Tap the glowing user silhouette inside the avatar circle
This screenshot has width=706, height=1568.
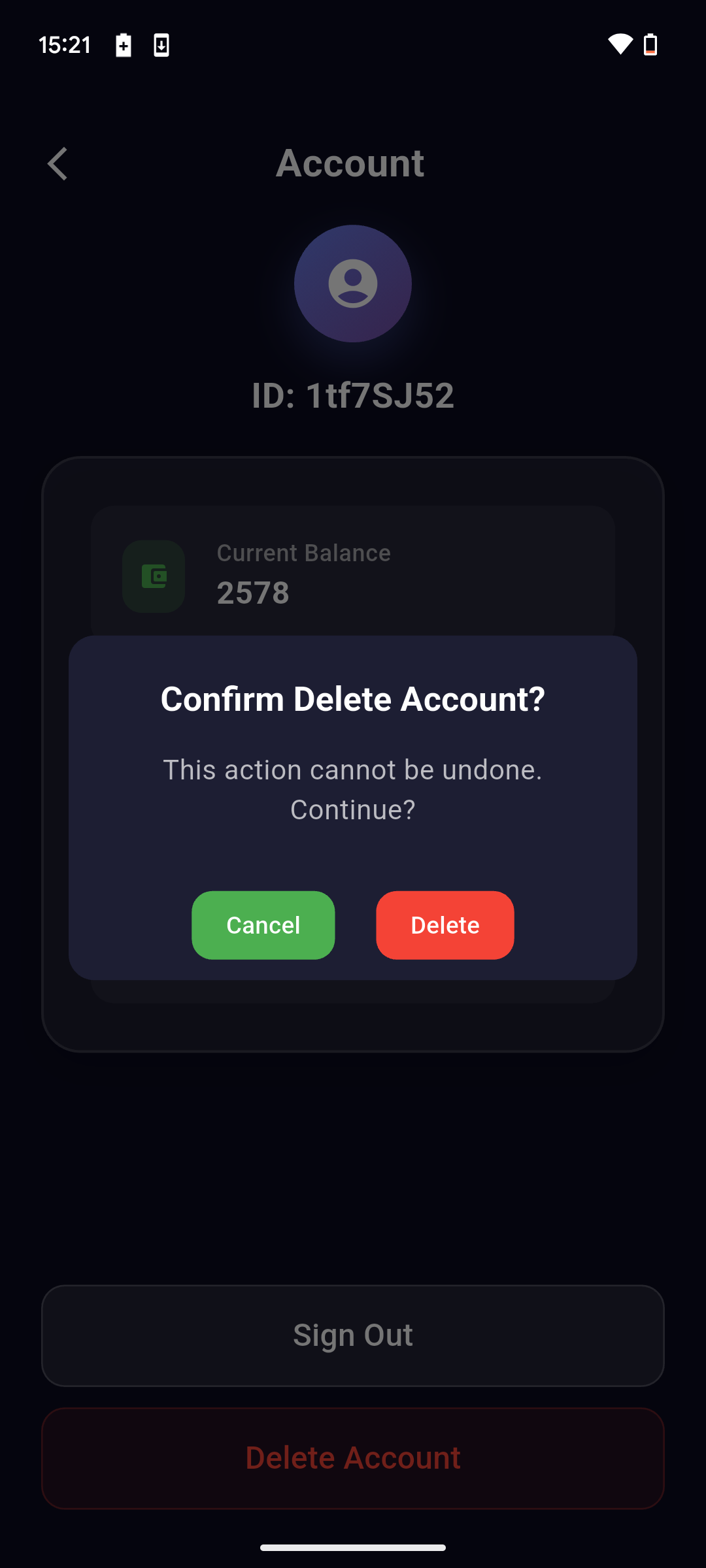(352, 283)
